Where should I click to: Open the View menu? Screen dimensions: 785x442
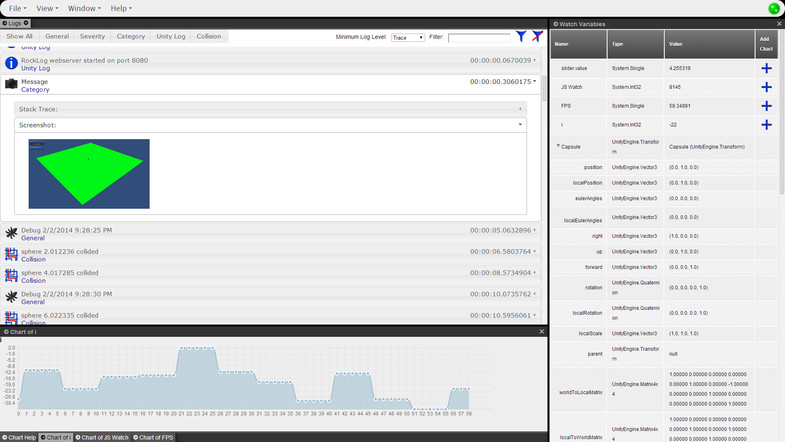[x=47, y=9]
